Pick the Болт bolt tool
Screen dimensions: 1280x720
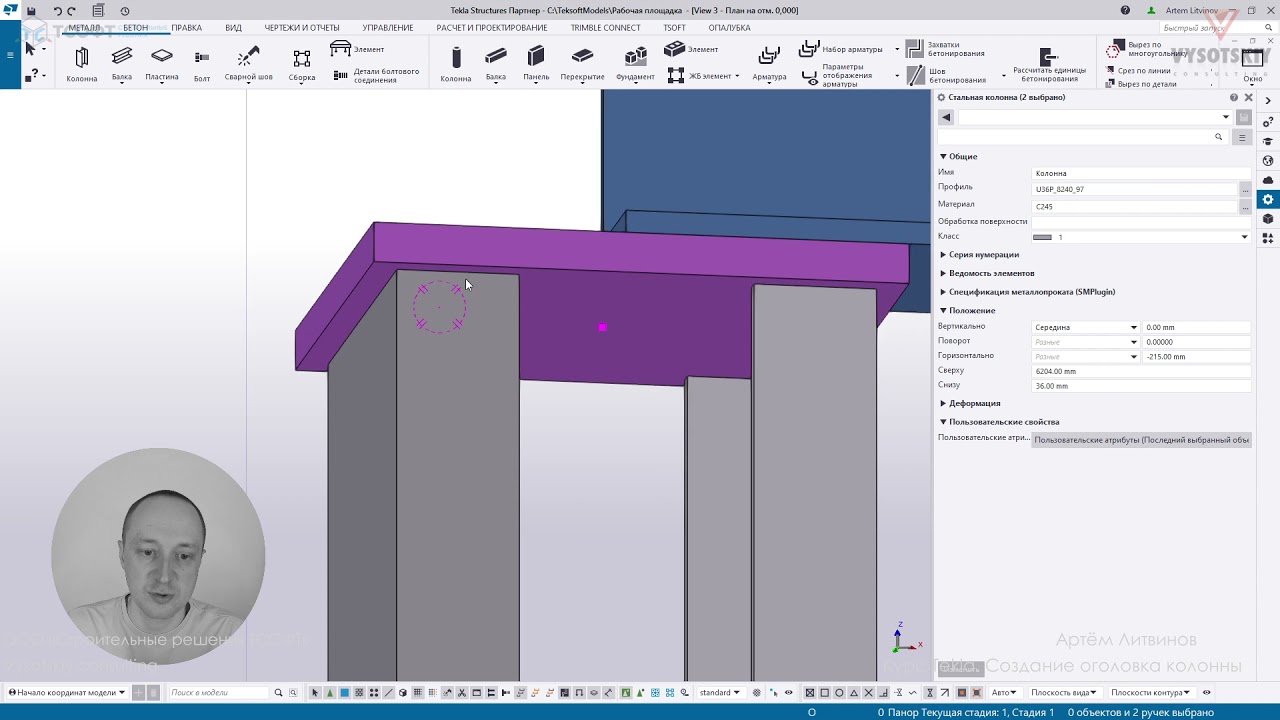point(202,63)
